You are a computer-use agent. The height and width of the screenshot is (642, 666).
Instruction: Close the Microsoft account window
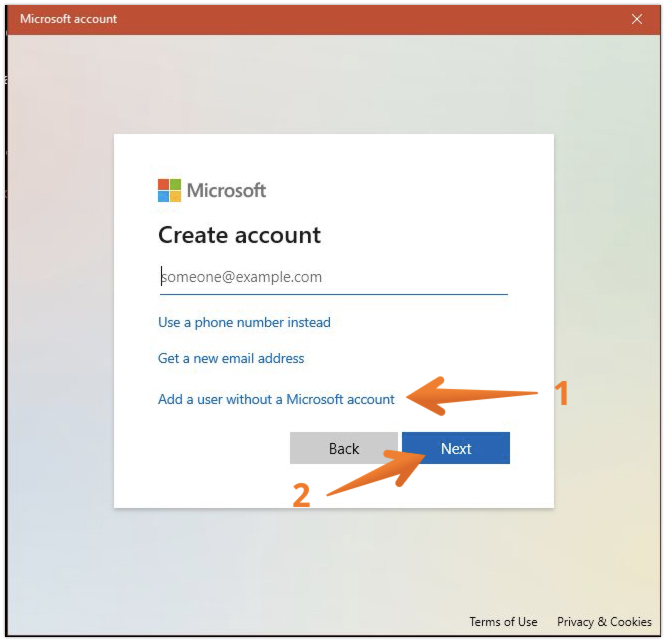click(x=637, y=19)
